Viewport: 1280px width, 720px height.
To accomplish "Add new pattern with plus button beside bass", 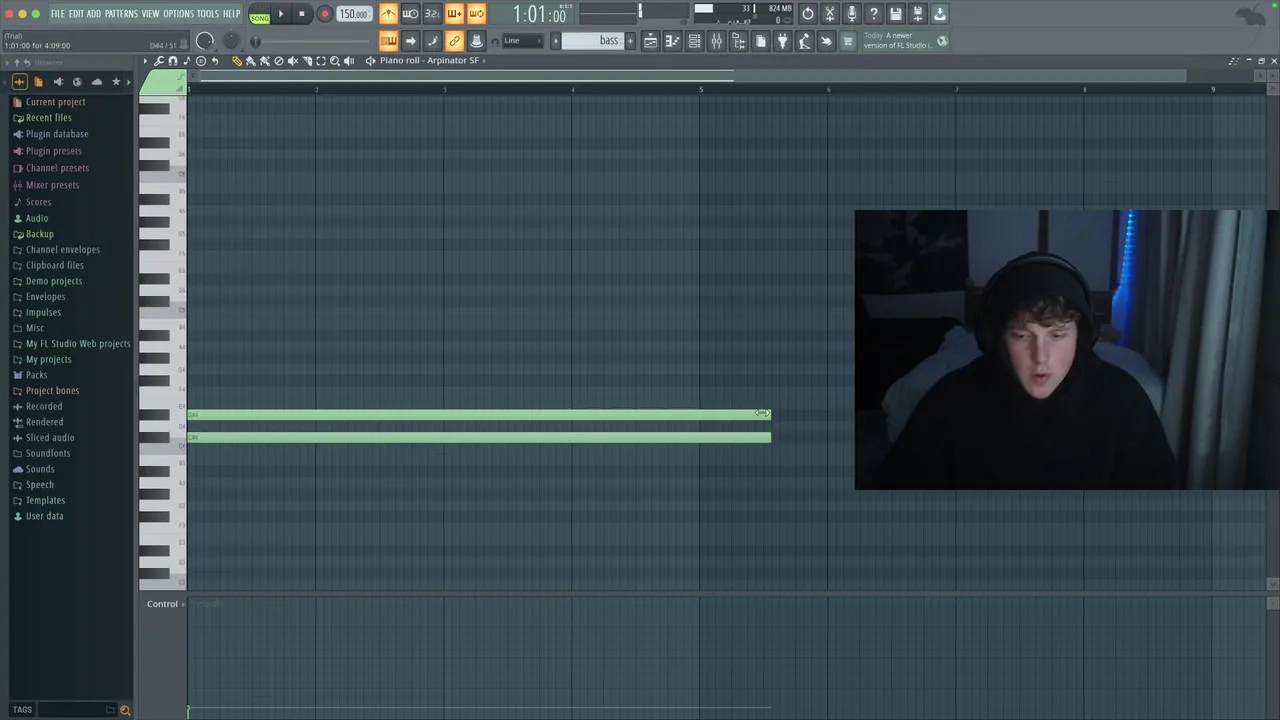I will [630, 41].
